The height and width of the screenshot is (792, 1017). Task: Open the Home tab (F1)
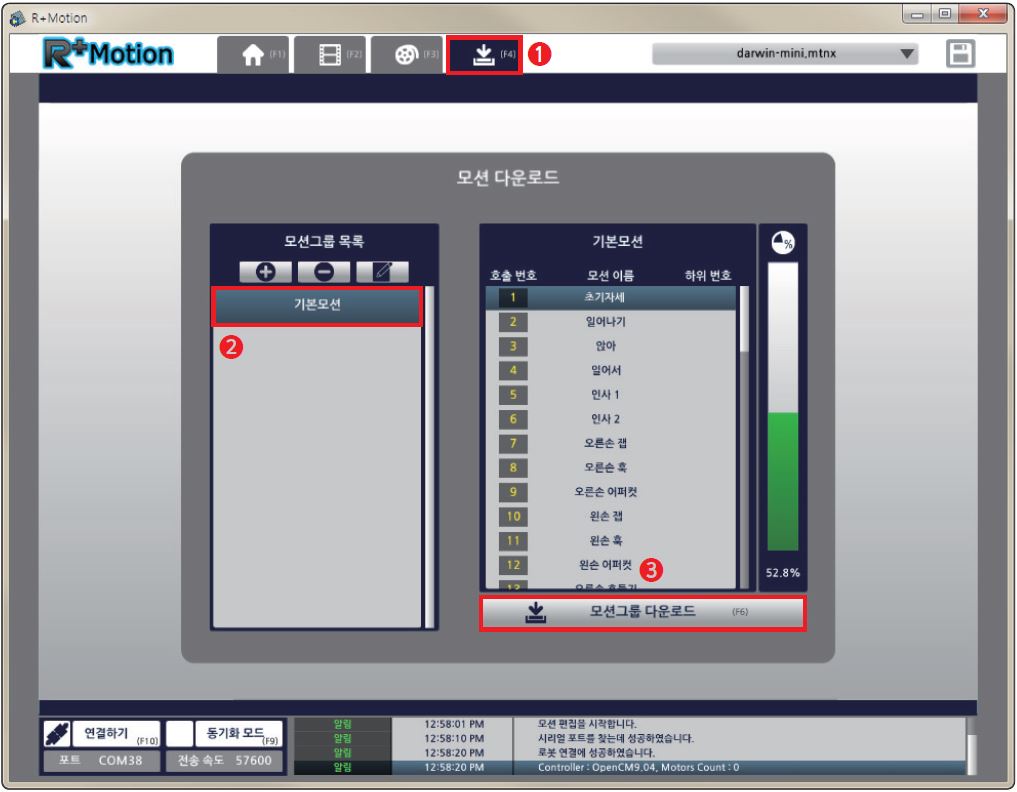click(254, 55)
